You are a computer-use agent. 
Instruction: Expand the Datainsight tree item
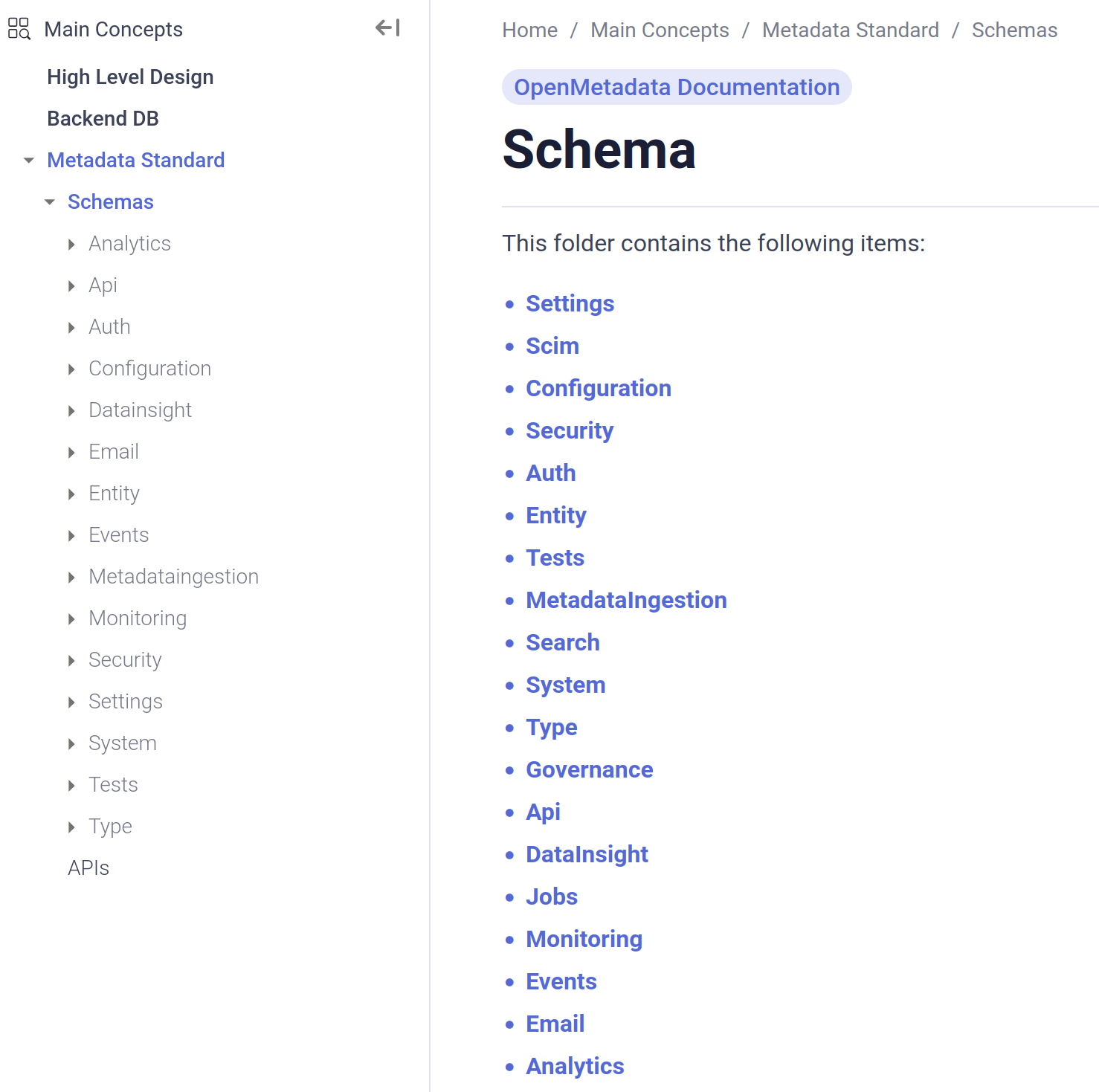71,410
